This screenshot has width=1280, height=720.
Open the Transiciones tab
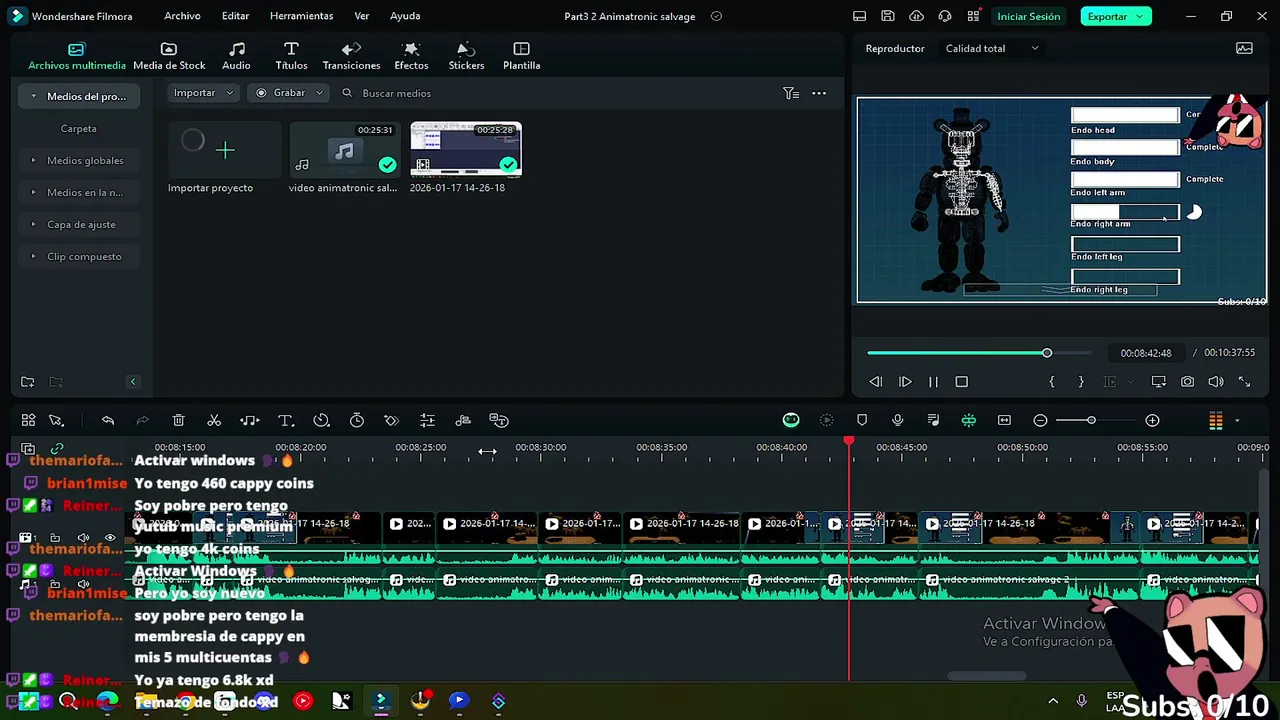point(351,56)
